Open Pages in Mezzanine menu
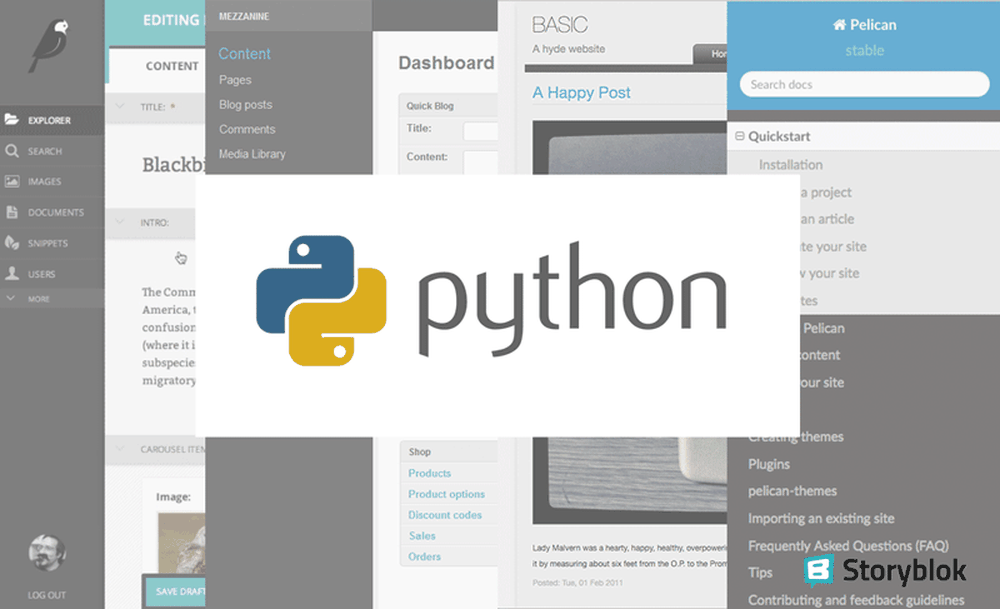The width and height of the screenshot is (1000, 609). tap(235, 80)
